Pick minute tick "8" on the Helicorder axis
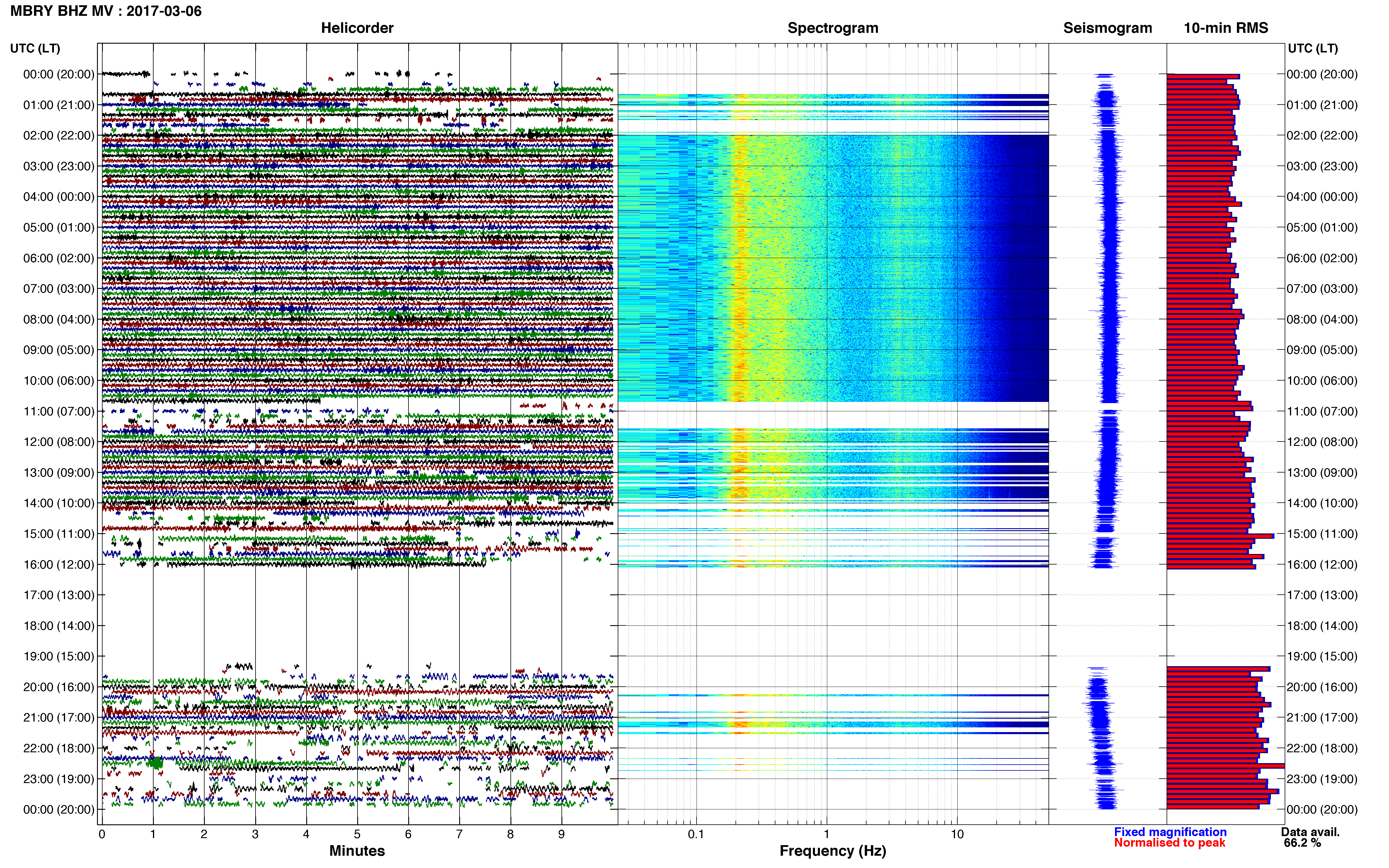 click(510, 835)
